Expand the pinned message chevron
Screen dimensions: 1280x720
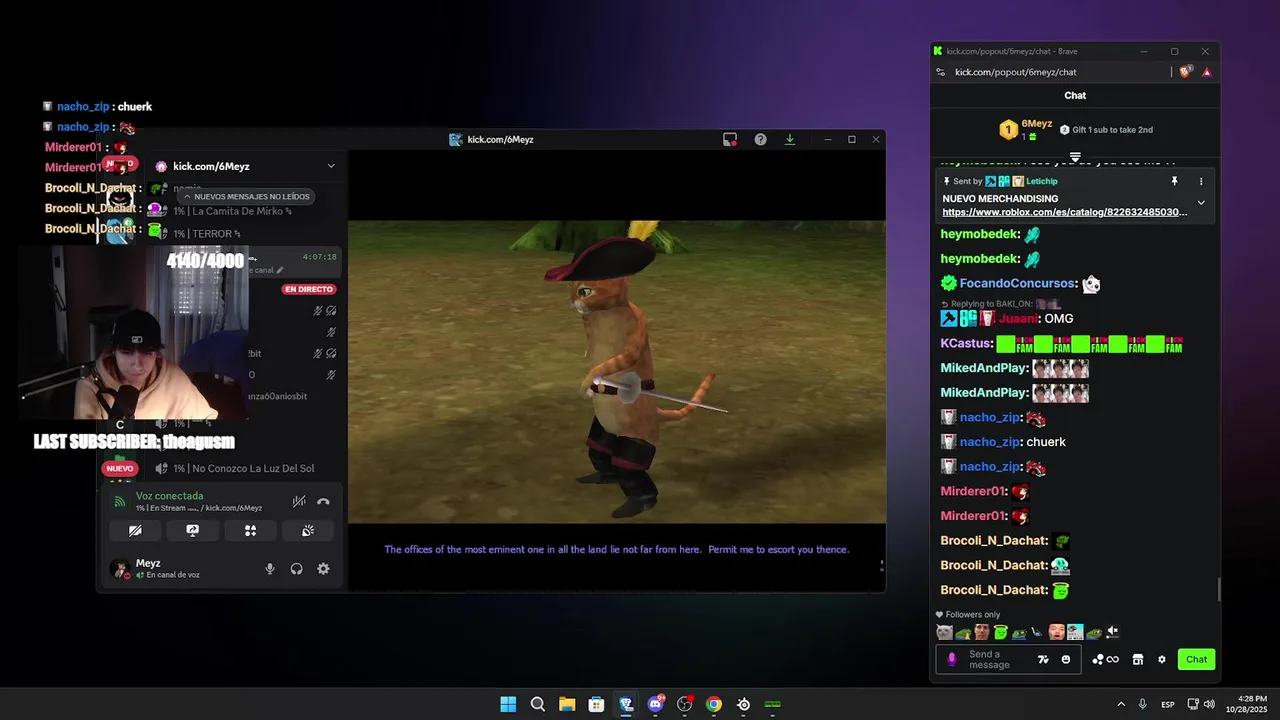[x=1201, y=203]
